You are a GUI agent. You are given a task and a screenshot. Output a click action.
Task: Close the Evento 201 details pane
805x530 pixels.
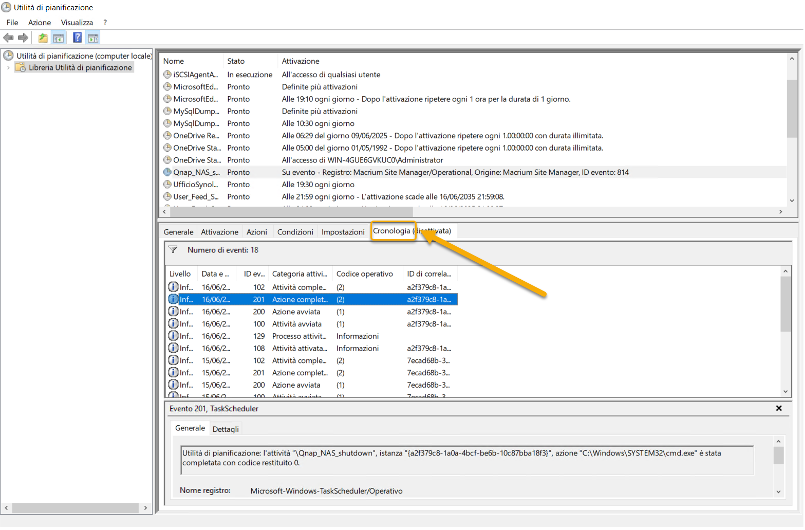[x=779, y=408]
